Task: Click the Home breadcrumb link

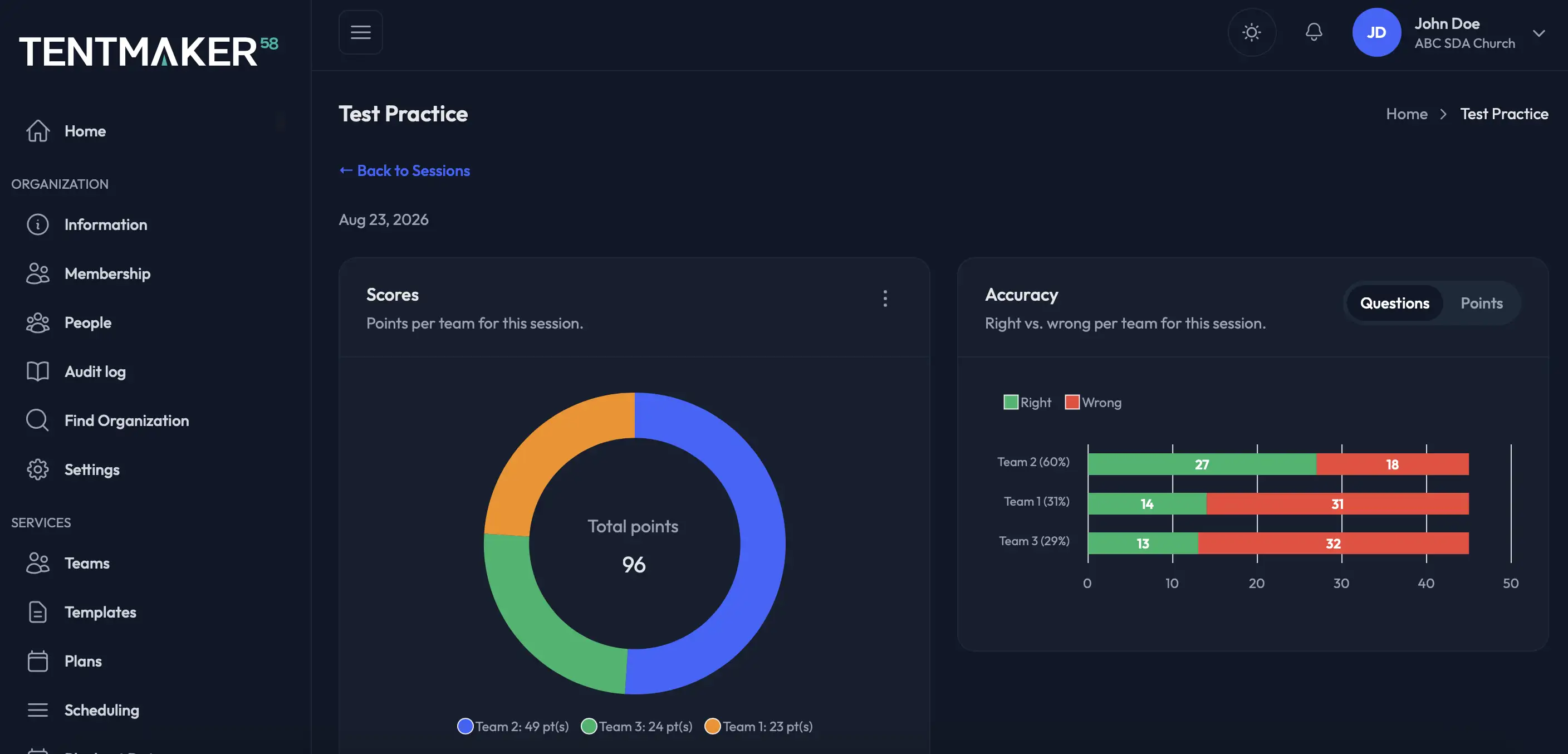Action: coord(1406,114)
